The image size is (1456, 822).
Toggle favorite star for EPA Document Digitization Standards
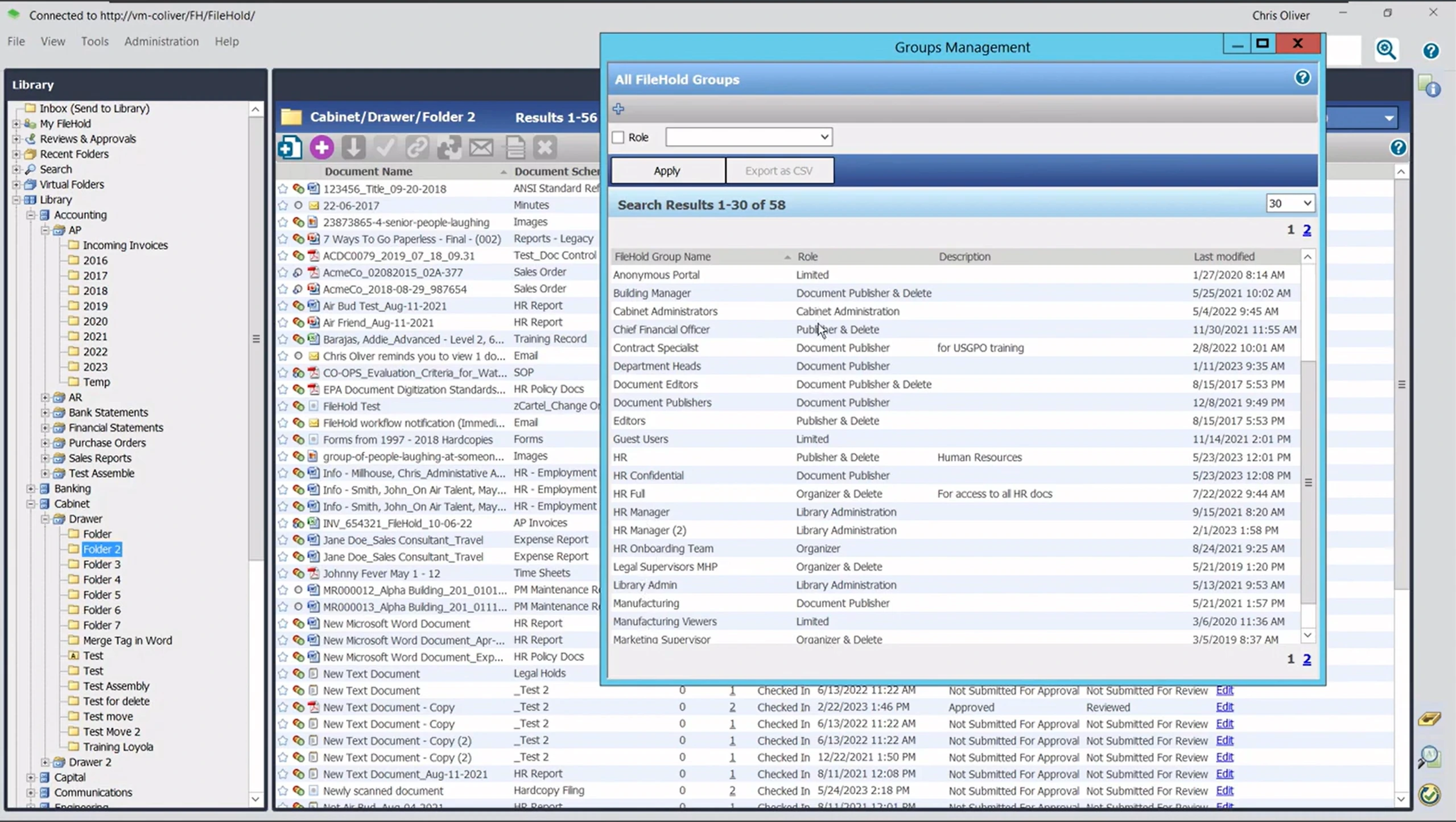(x=283, y=389)
